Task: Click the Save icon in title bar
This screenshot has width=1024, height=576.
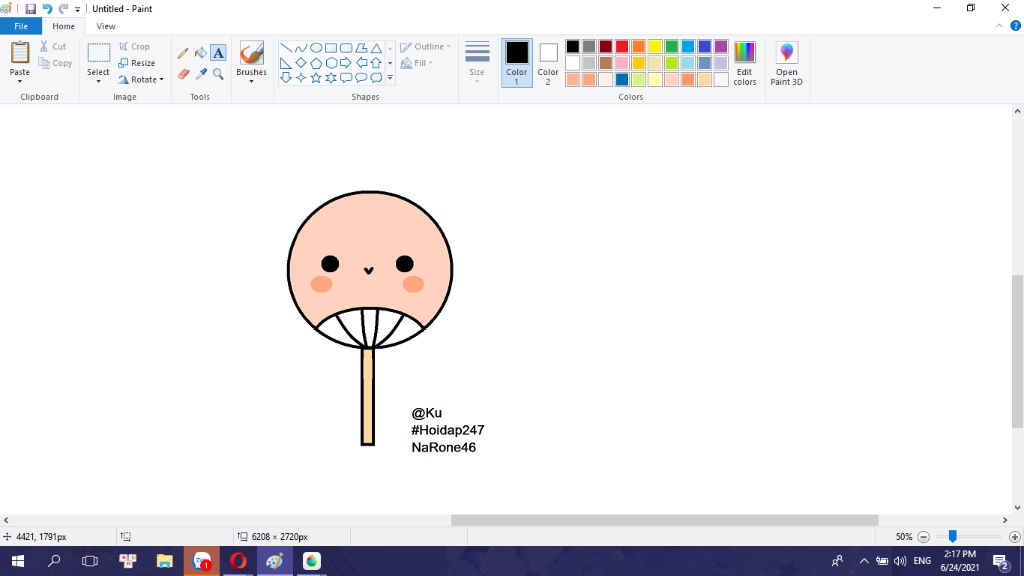Action: pos(30,9)
